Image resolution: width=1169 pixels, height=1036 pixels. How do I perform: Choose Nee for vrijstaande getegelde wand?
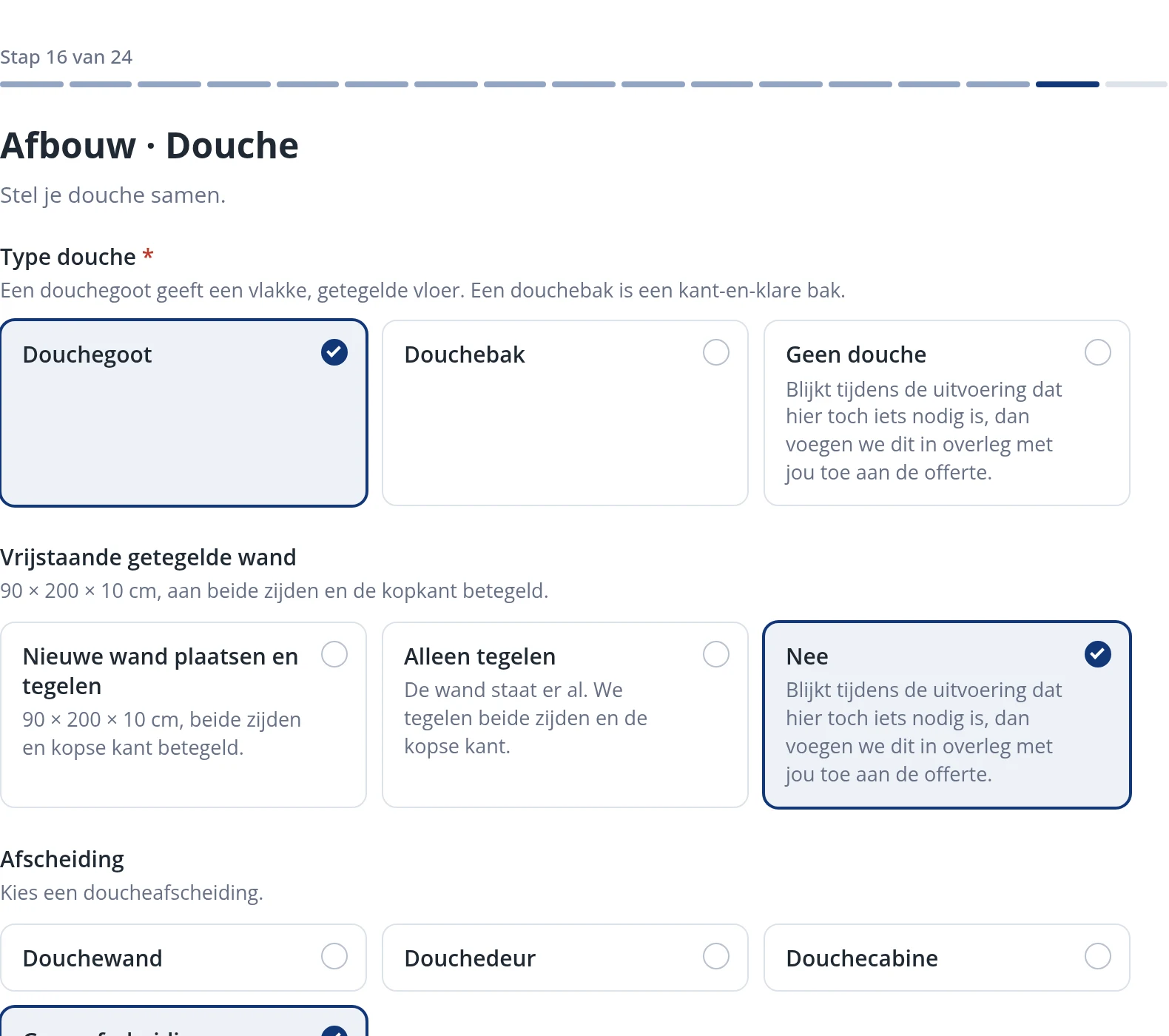(x=947, y=715)
